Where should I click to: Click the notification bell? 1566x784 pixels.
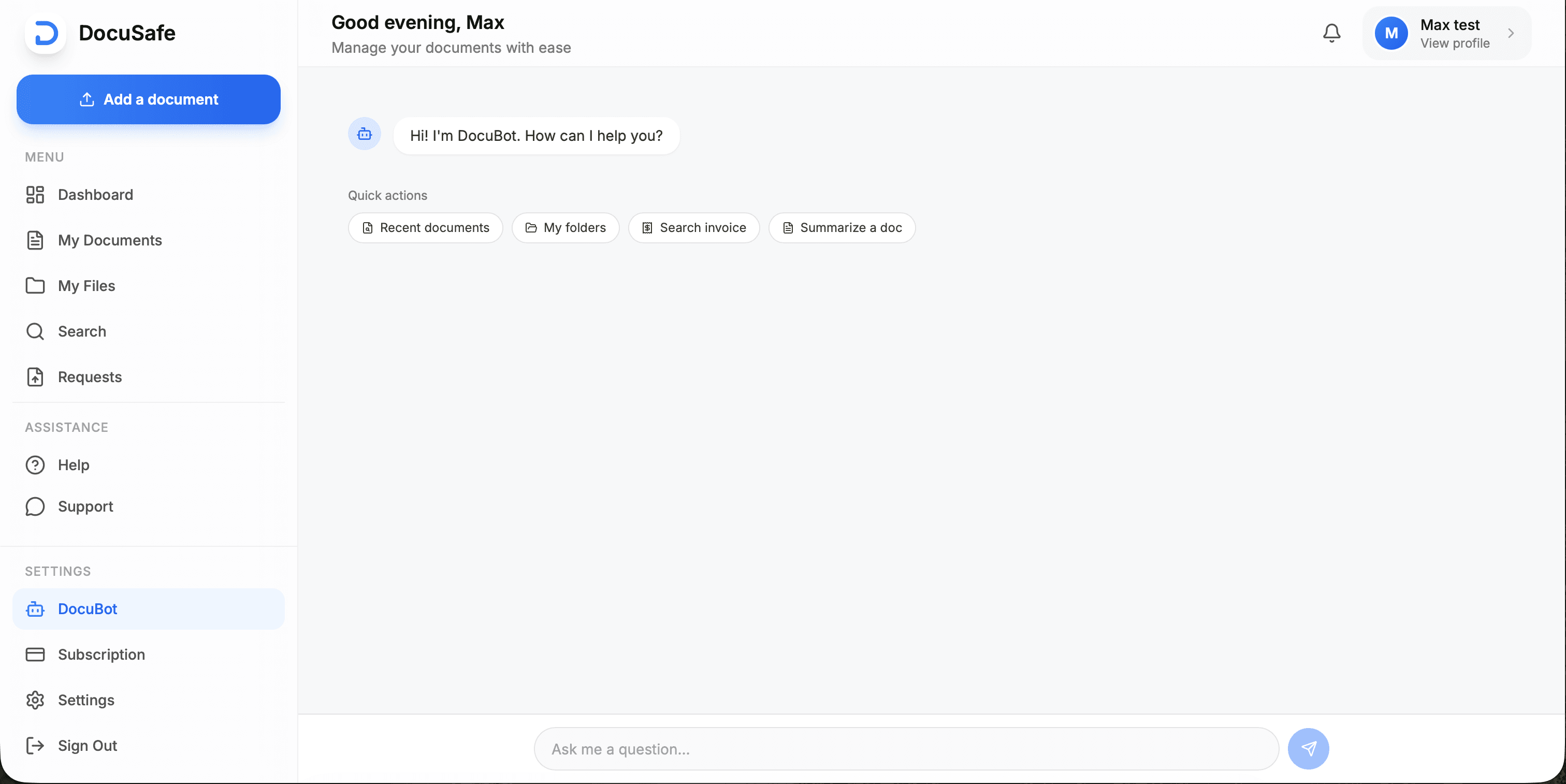click(1331, 34)
